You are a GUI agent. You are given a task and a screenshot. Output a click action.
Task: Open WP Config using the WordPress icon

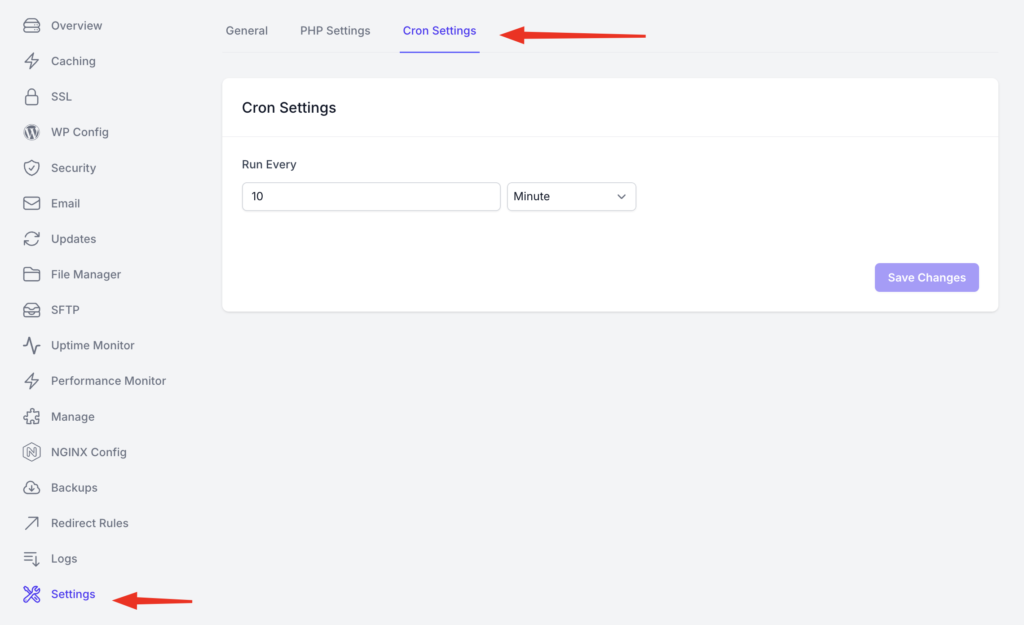tap(31, 132)
